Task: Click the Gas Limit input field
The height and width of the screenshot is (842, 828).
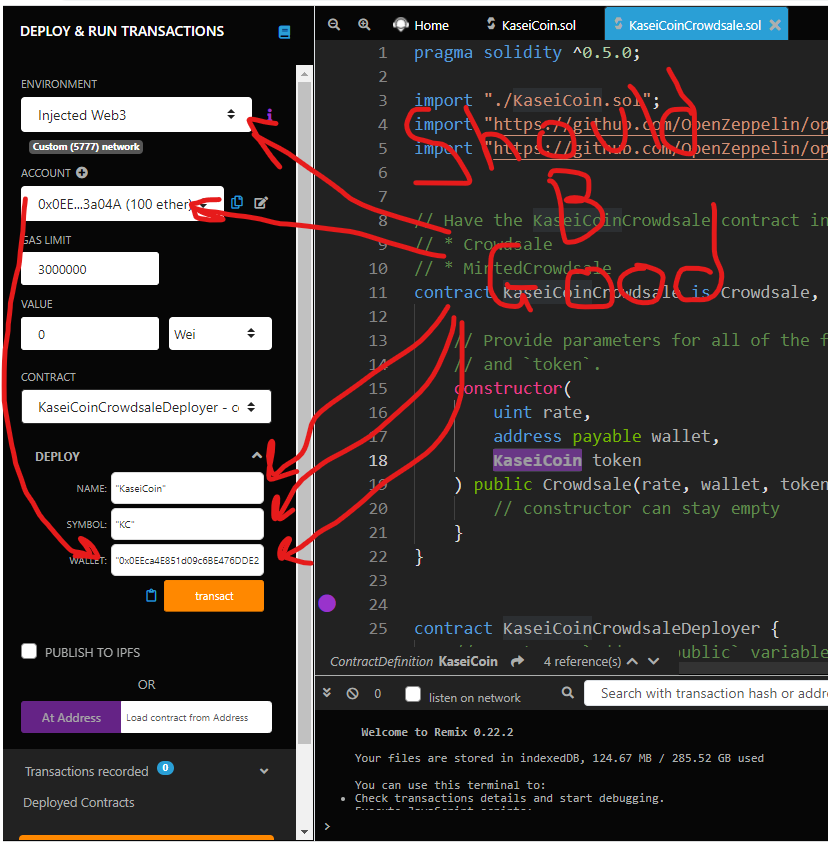Action: click(x=90, y=268)
